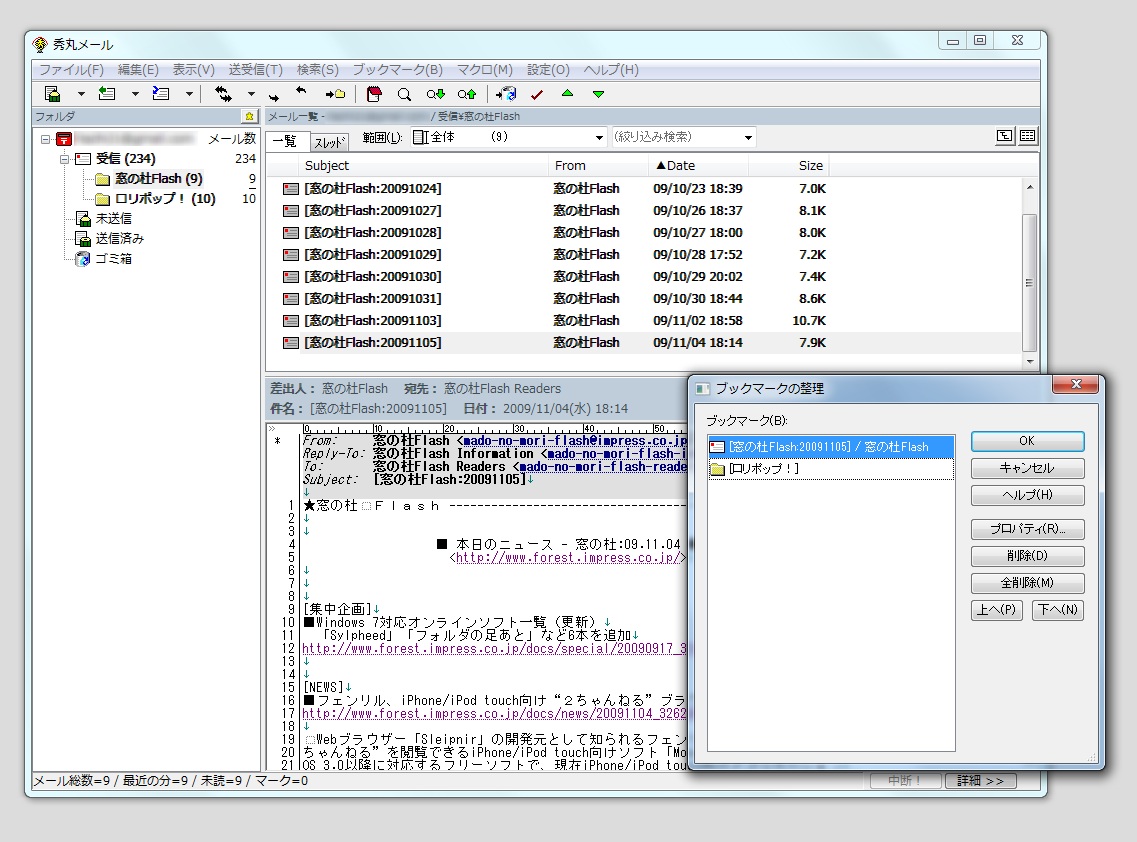Click OK in the bookmark dialog
Viewport: 1137px width, 842px height.
tap(1027, 441)
